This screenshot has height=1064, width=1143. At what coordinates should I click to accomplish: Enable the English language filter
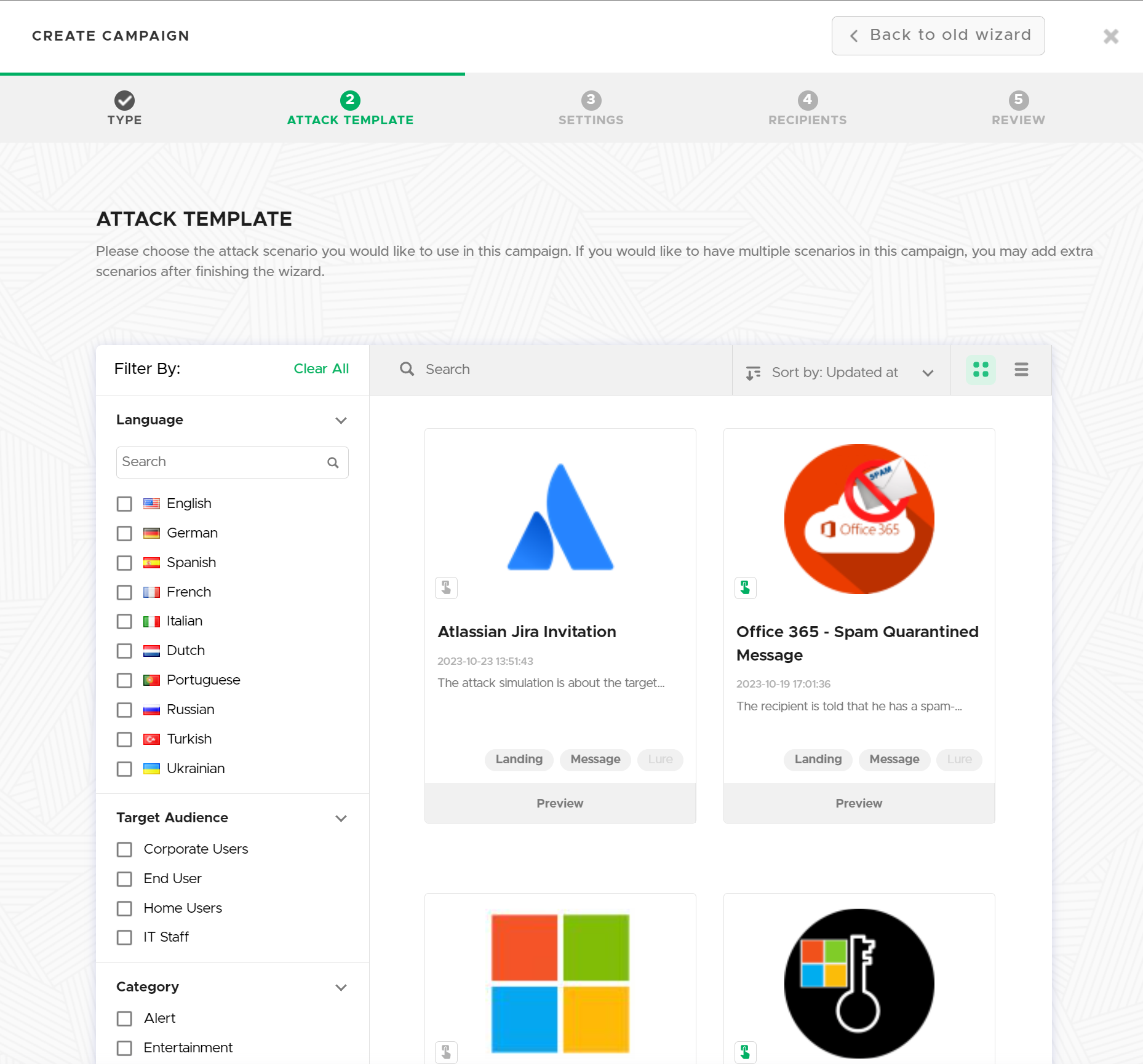[124, 504]
